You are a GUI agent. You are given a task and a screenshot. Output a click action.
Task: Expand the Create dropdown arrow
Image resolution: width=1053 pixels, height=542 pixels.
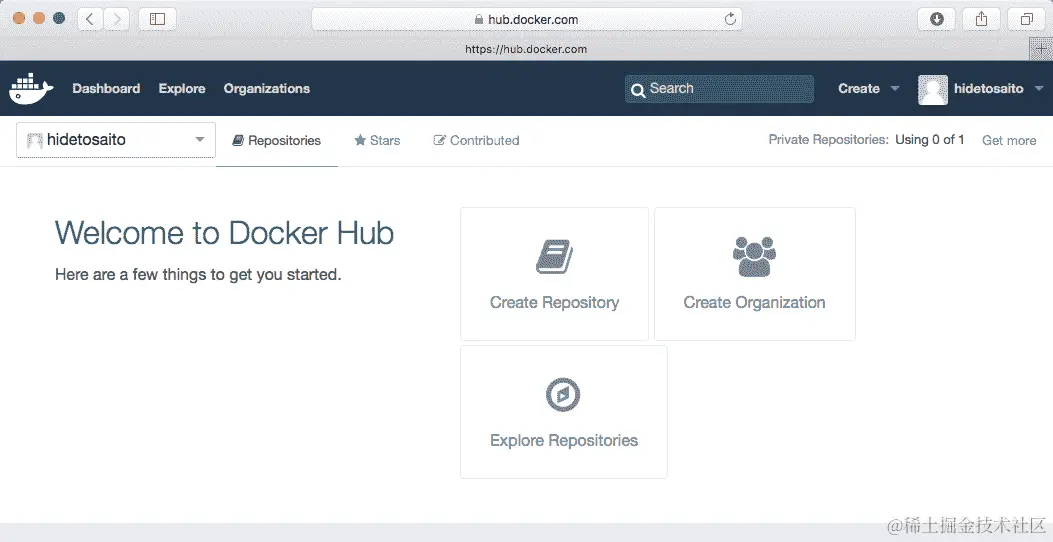pos(895,89)
